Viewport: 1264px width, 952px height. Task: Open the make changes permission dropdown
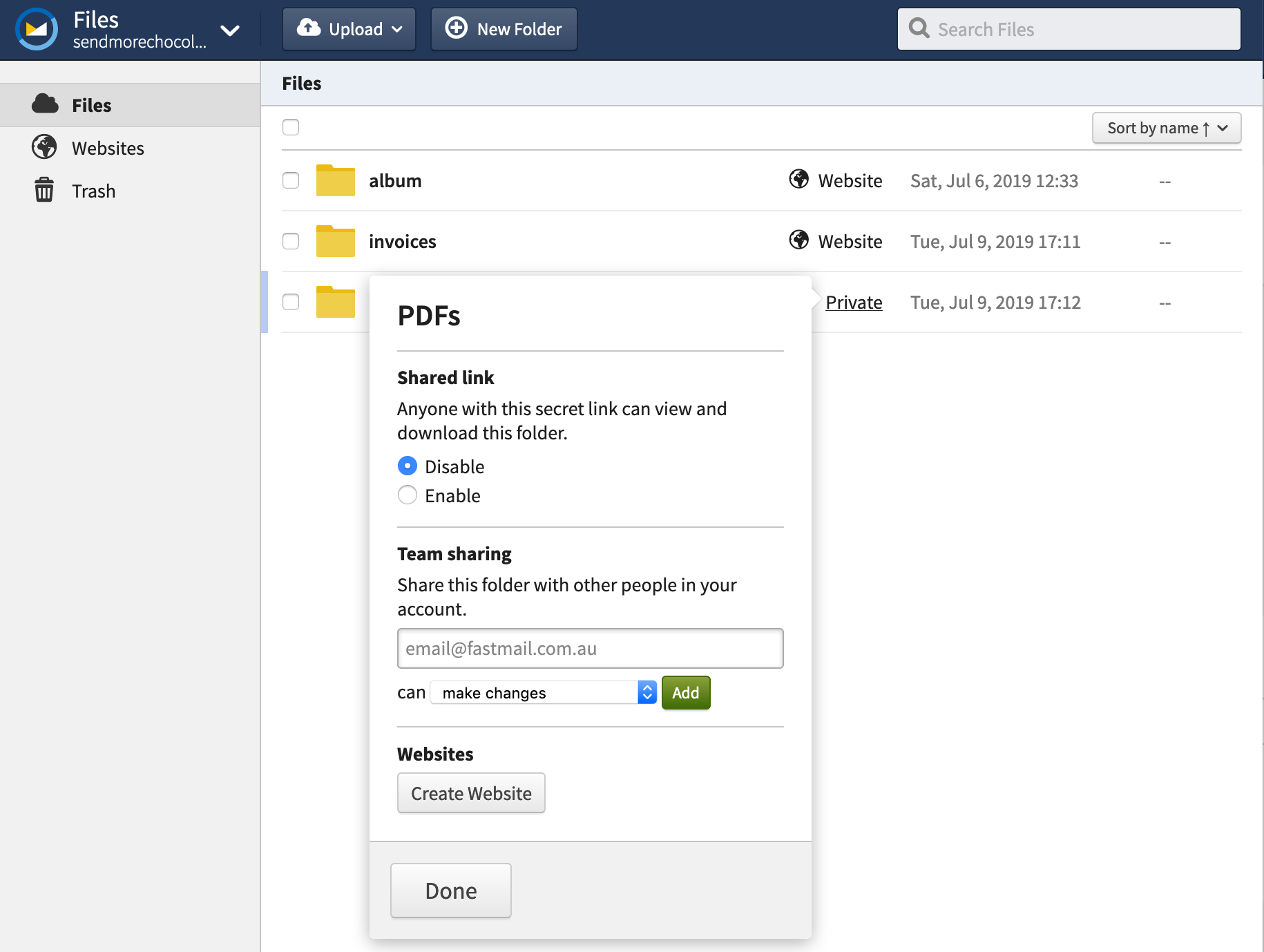pos(543,692)
